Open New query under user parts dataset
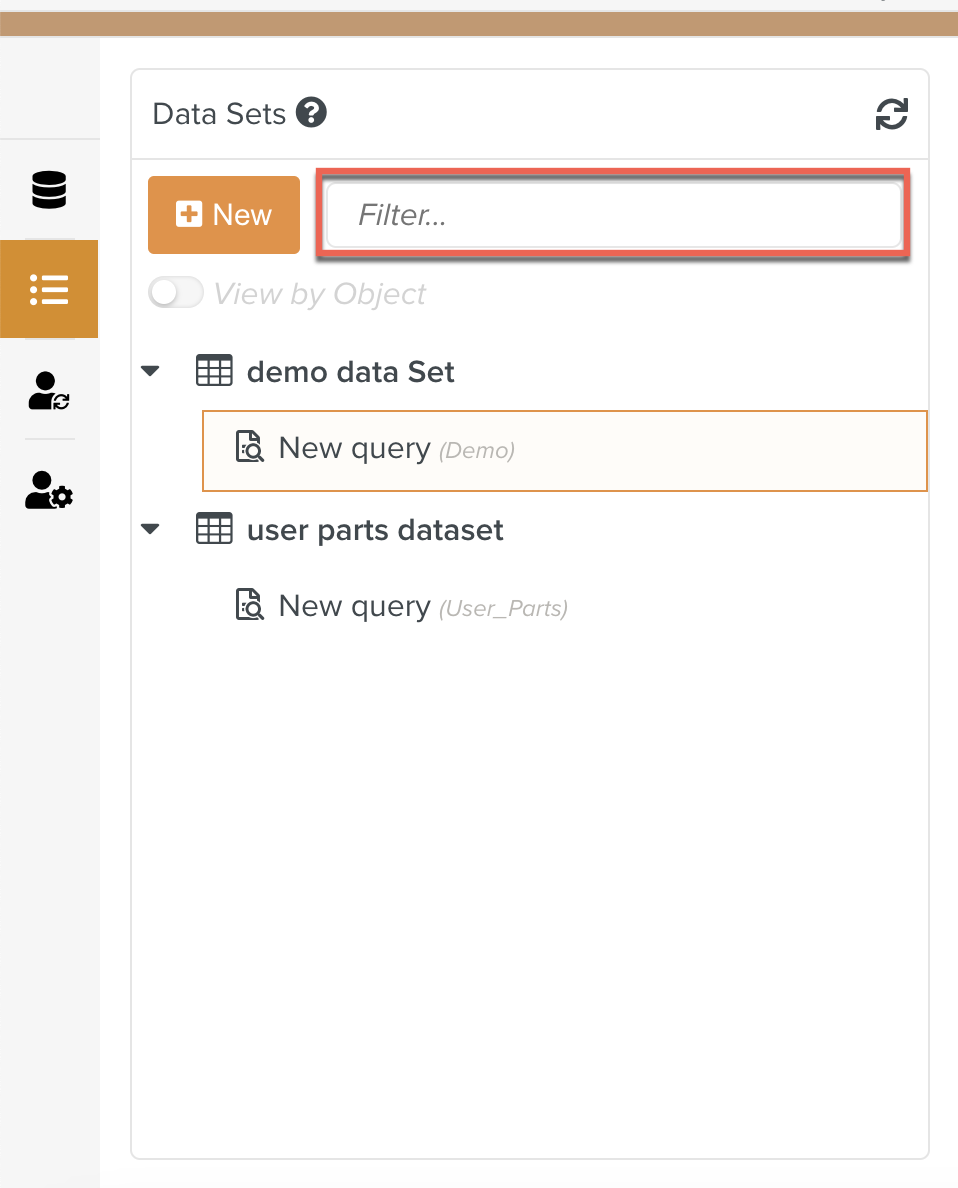Viewport: 958px width, 1188px height. tap(354, 606)
